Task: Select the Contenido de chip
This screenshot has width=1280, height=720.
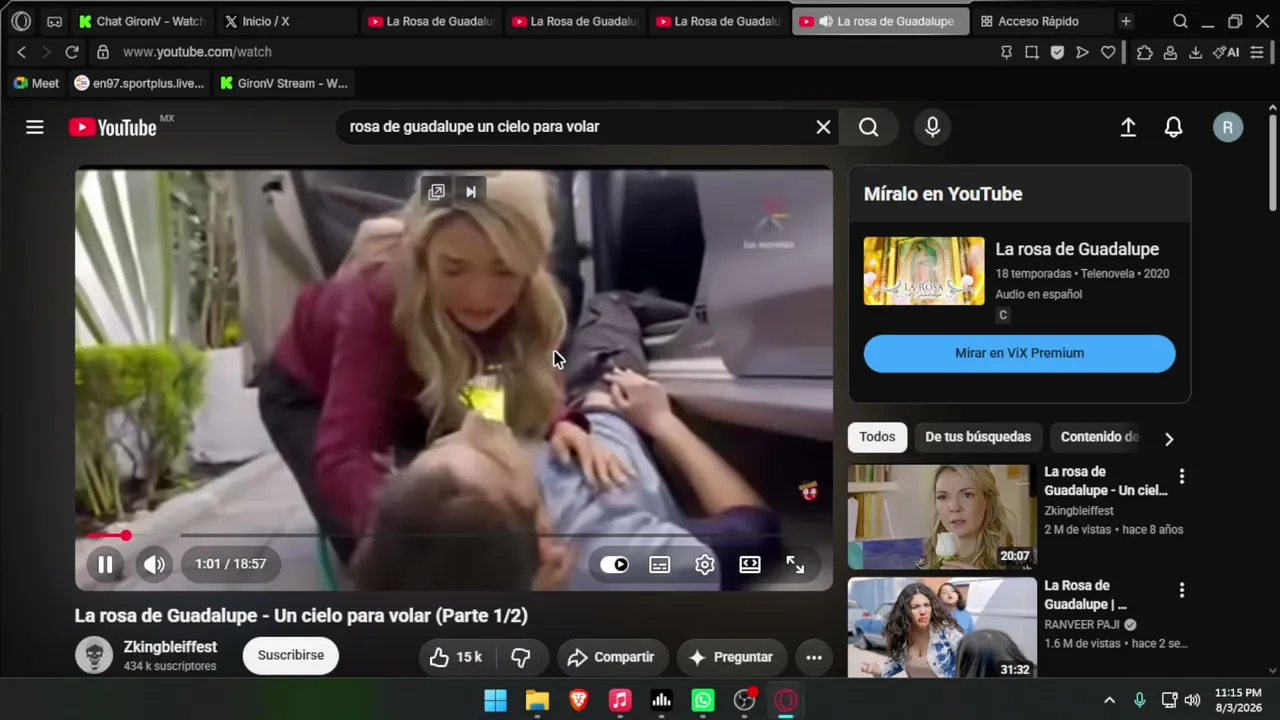Action: click(x=1099, y=437)
